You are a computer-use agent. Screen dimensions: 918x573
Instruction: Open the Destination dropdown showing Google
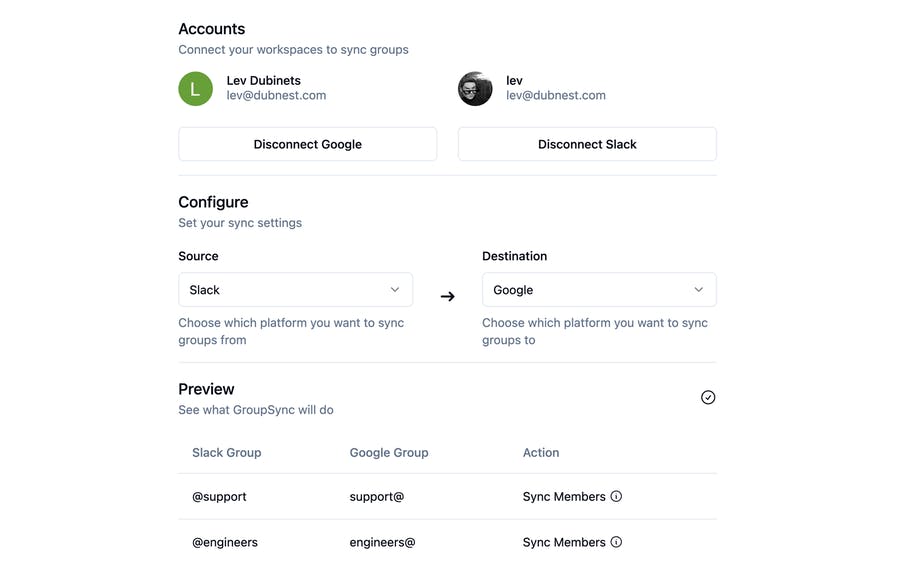tap(599, 290)
